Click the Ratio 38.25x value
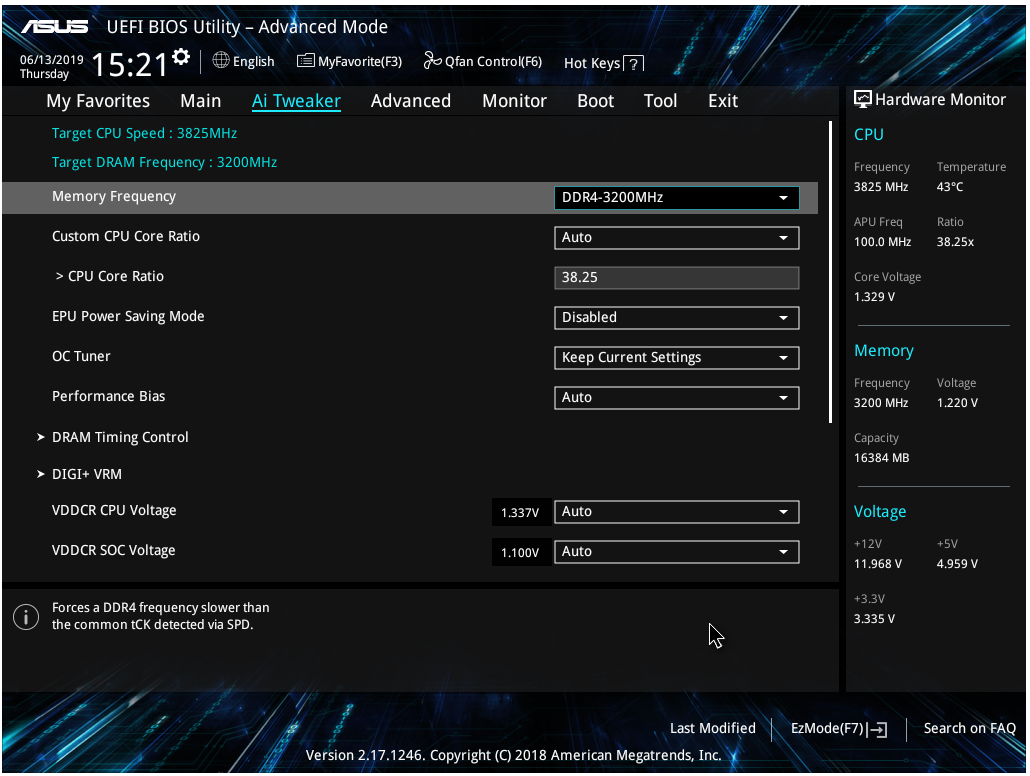Image resolution: width=1030 pixels, height=776 pixels. point(955,242)
